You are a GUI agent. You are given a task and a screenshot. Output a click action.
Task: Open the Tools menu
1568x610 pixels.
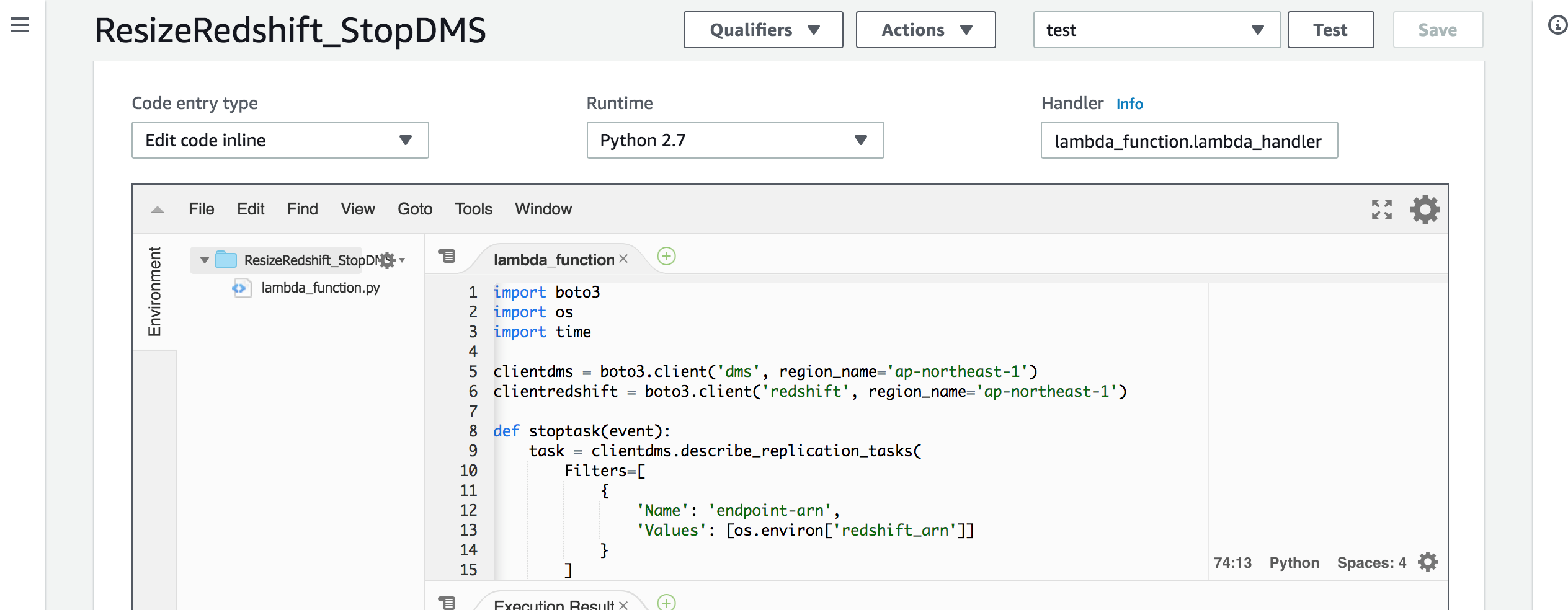[474, 209]
